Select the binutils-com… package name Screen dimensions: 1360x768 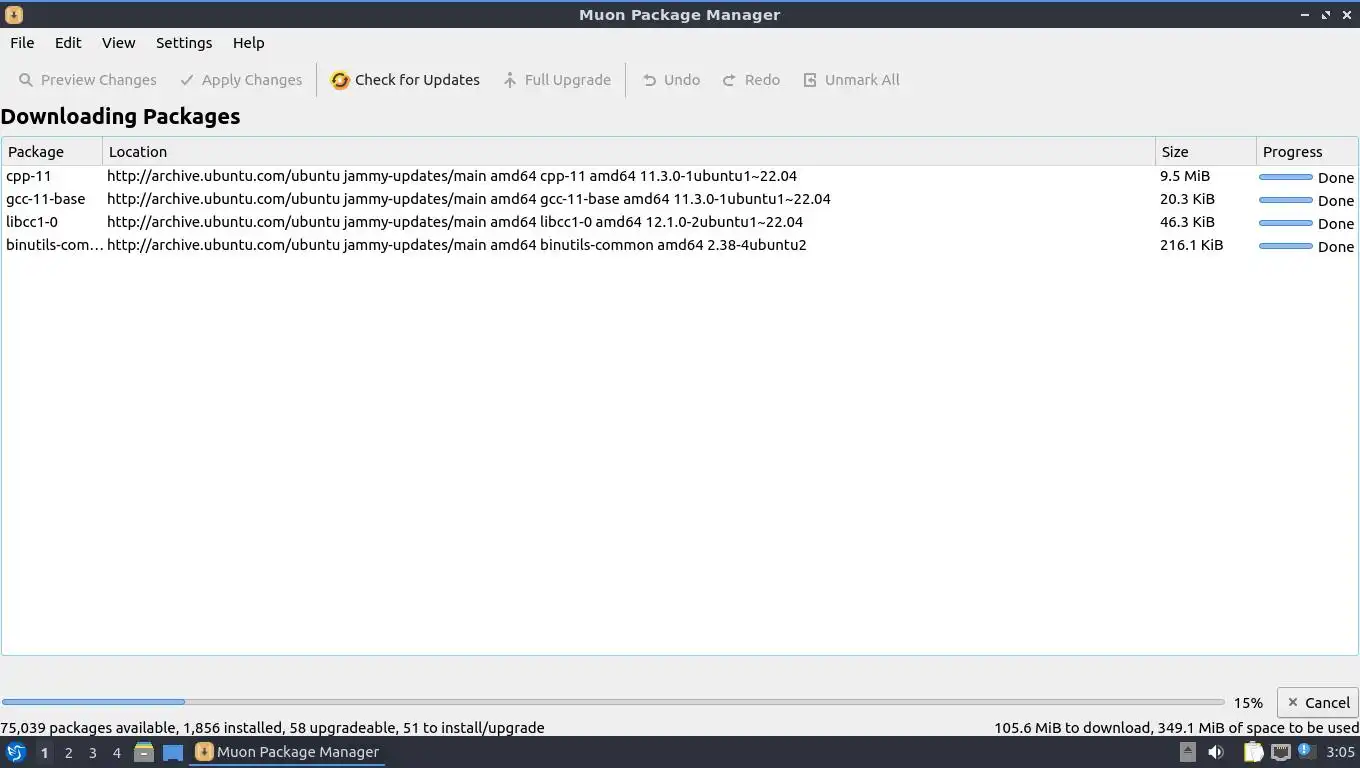[54, 245]
